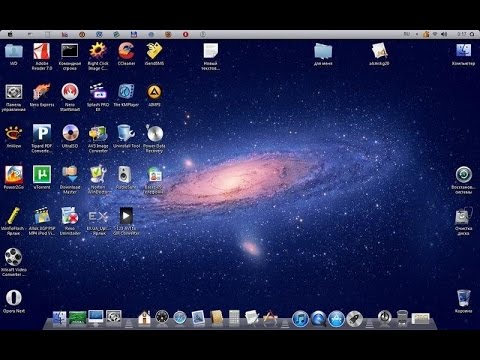Open the gear preferences icon in dock
Screen dimensions: 480x360
pos(114,318)
